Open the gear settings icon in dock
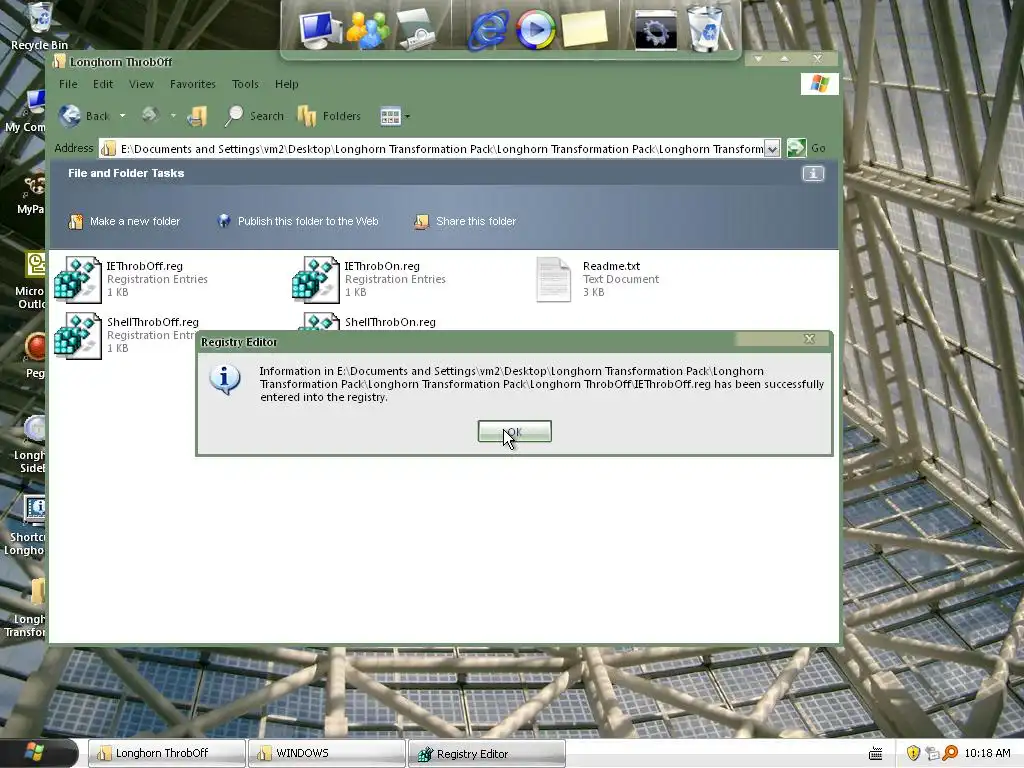Image resolution: width=1024 pixels, height=768 pixels. click(656, 29)
